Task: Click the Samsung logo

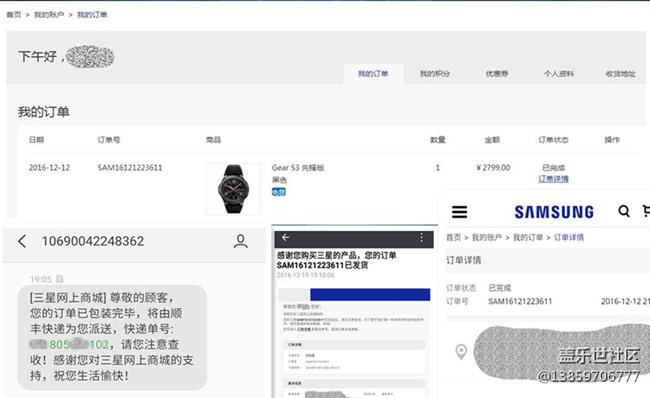Action: [554, 212]
